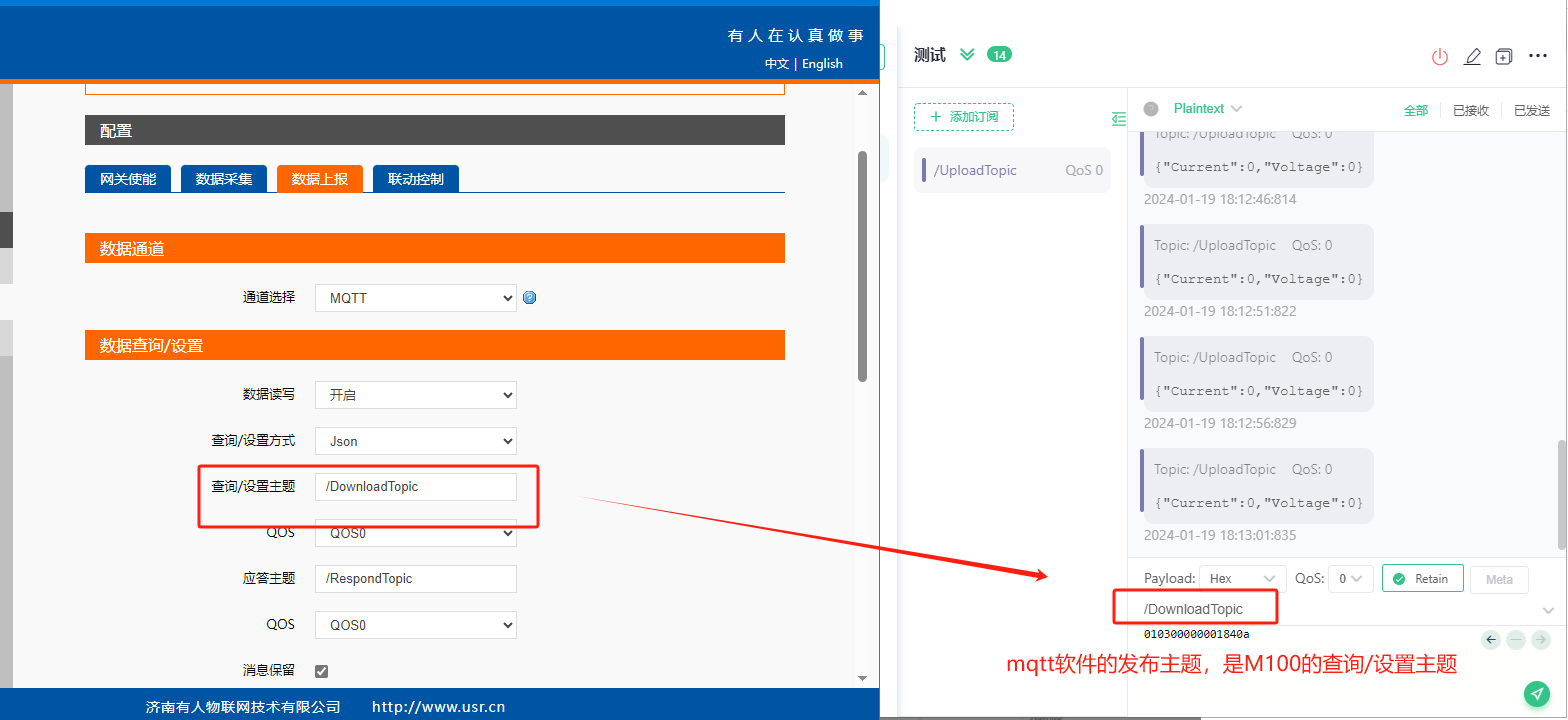Filter messages by 已接收
This screenshot has height=720, width=1568.
[x=1471, y=110]
